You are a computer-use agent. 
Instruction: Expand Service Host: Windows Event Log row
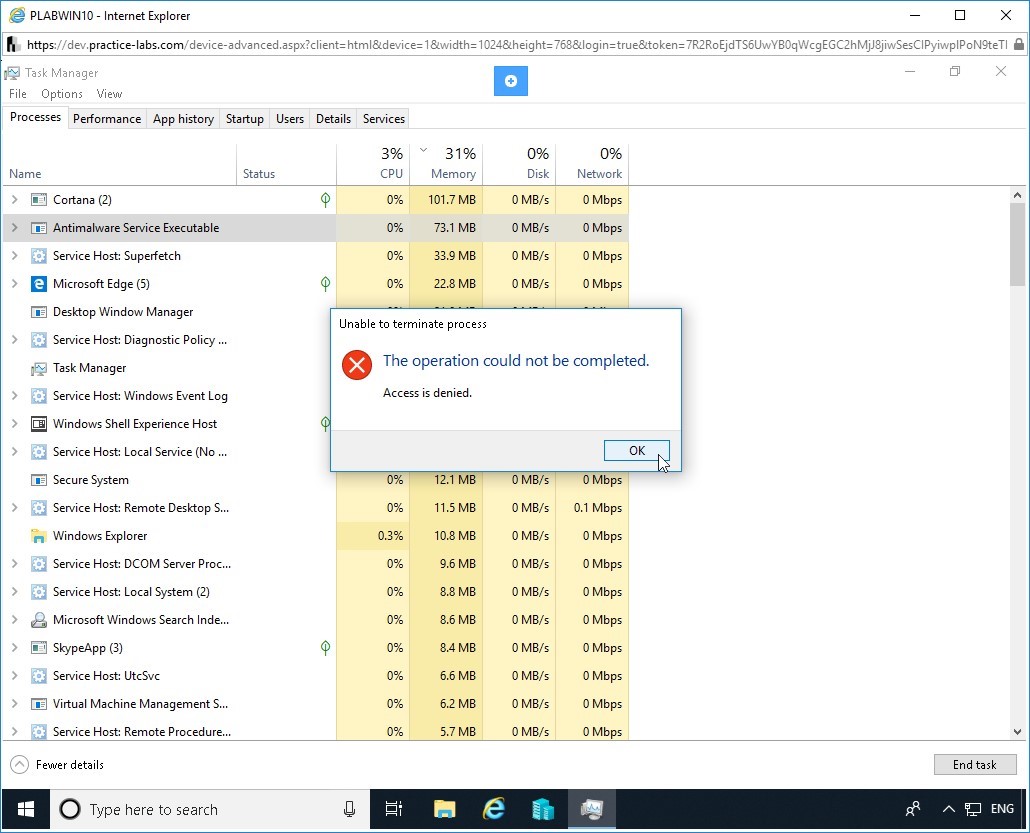coord(14,395)
